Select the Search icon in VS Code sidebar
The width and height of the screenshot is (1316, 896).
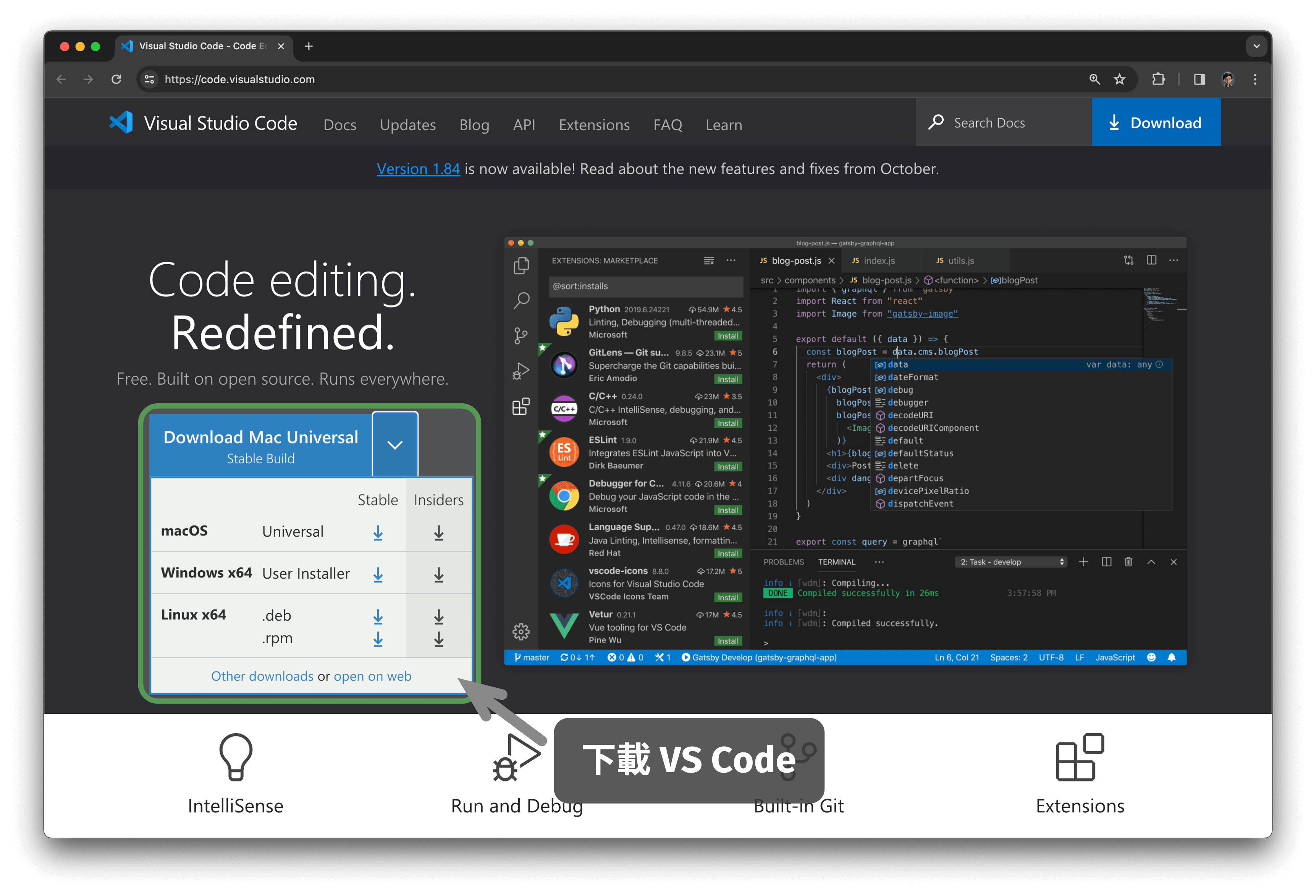(x=522, y=300)
